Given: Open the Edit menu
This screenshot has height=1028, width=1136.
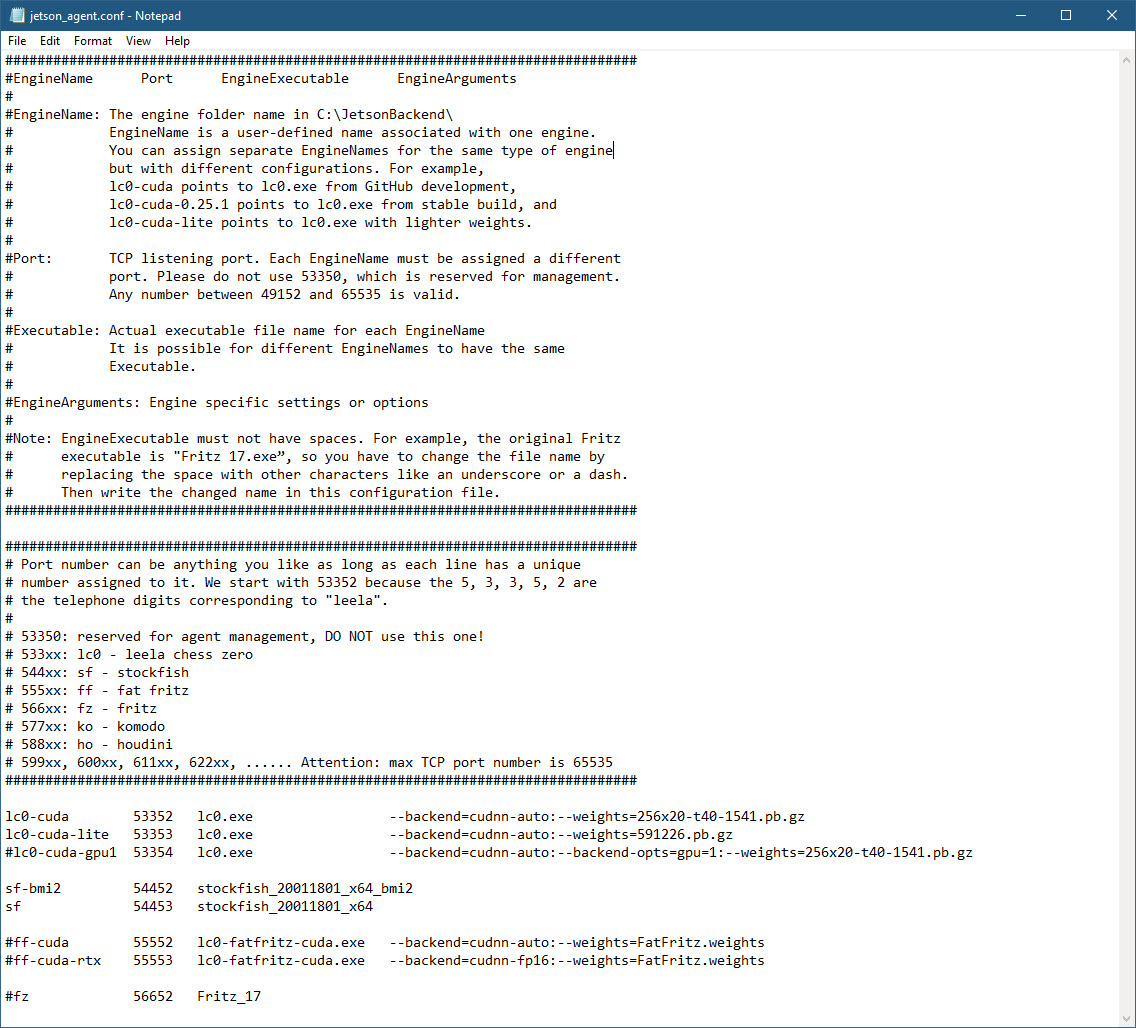Looking at the screenshot, I should click(x=50, y=41).
